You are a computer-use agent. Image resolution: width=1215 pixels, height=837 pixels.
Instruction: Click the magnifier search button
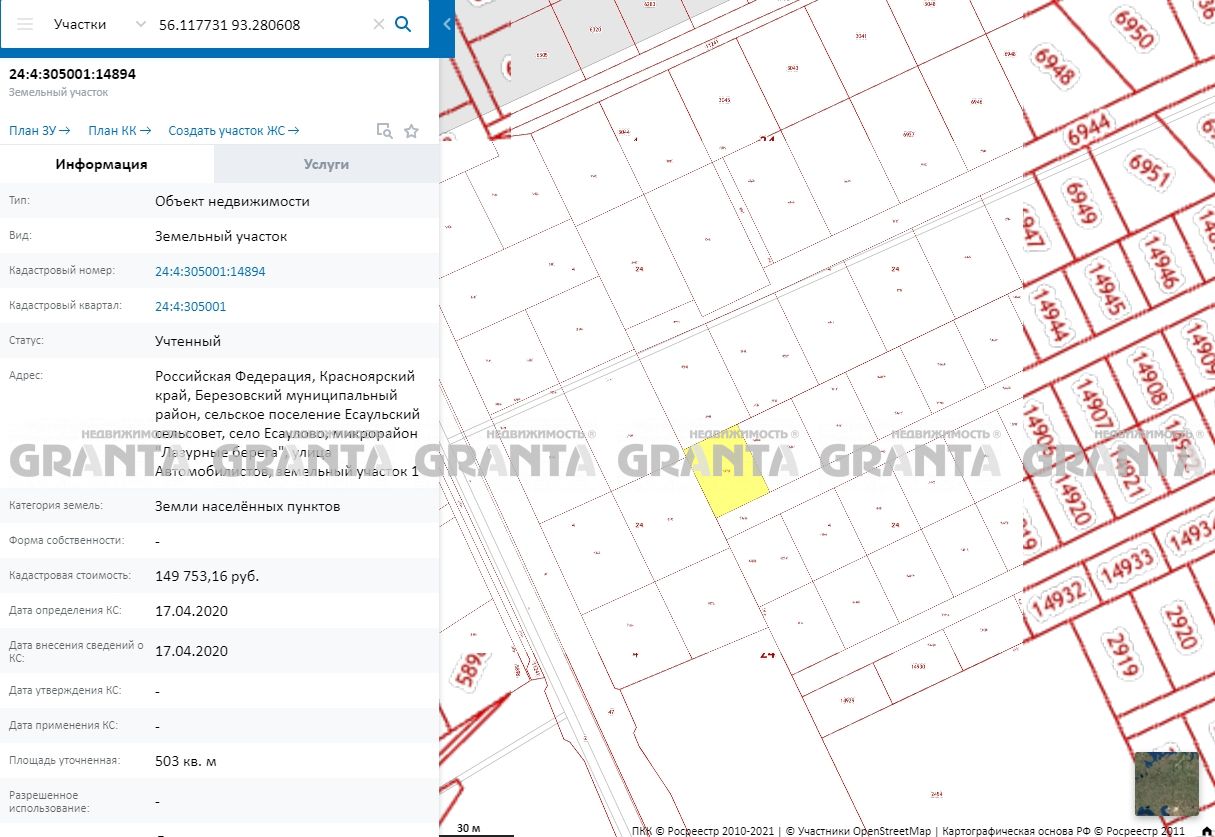click(x=404, y=24)
